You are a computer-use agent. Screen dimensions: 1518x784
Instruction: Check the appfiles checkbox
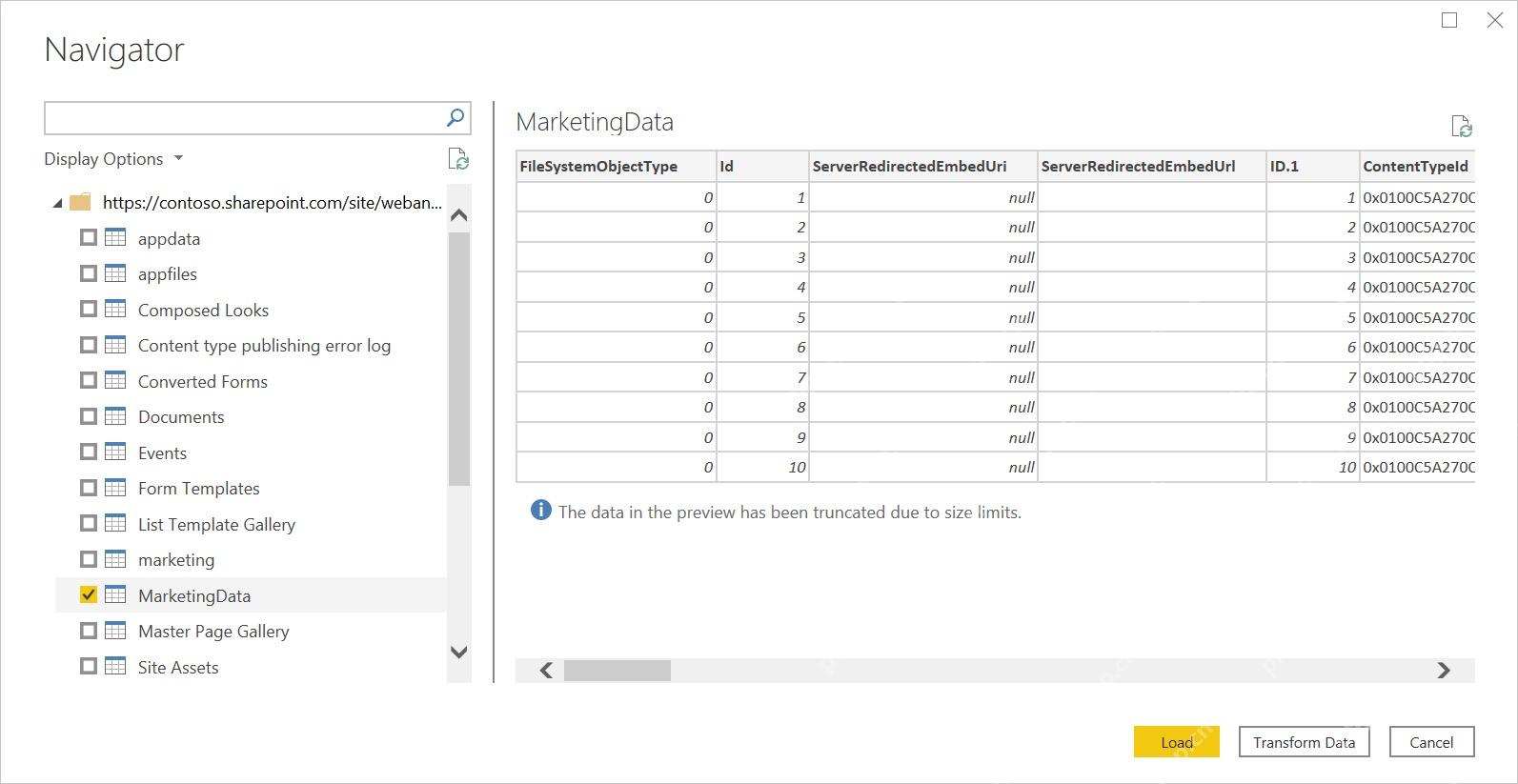(x=89, y=273)
